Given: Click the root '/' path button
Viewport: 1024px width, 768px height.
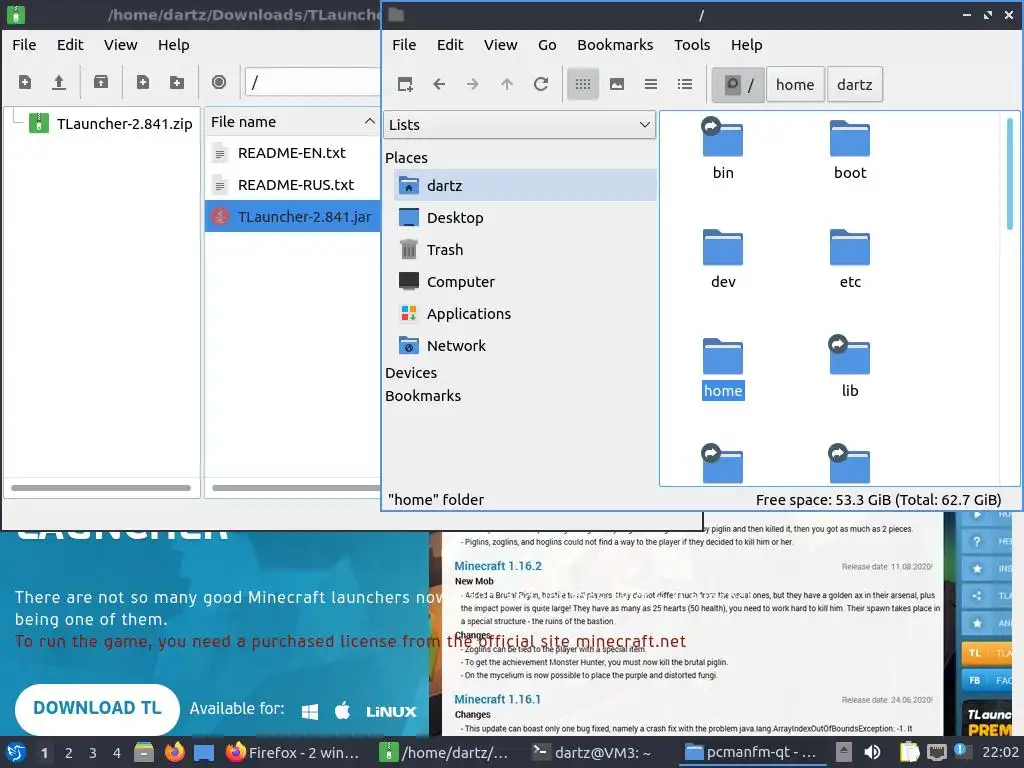Looking at the screenshot, I should tap(738, 84).
